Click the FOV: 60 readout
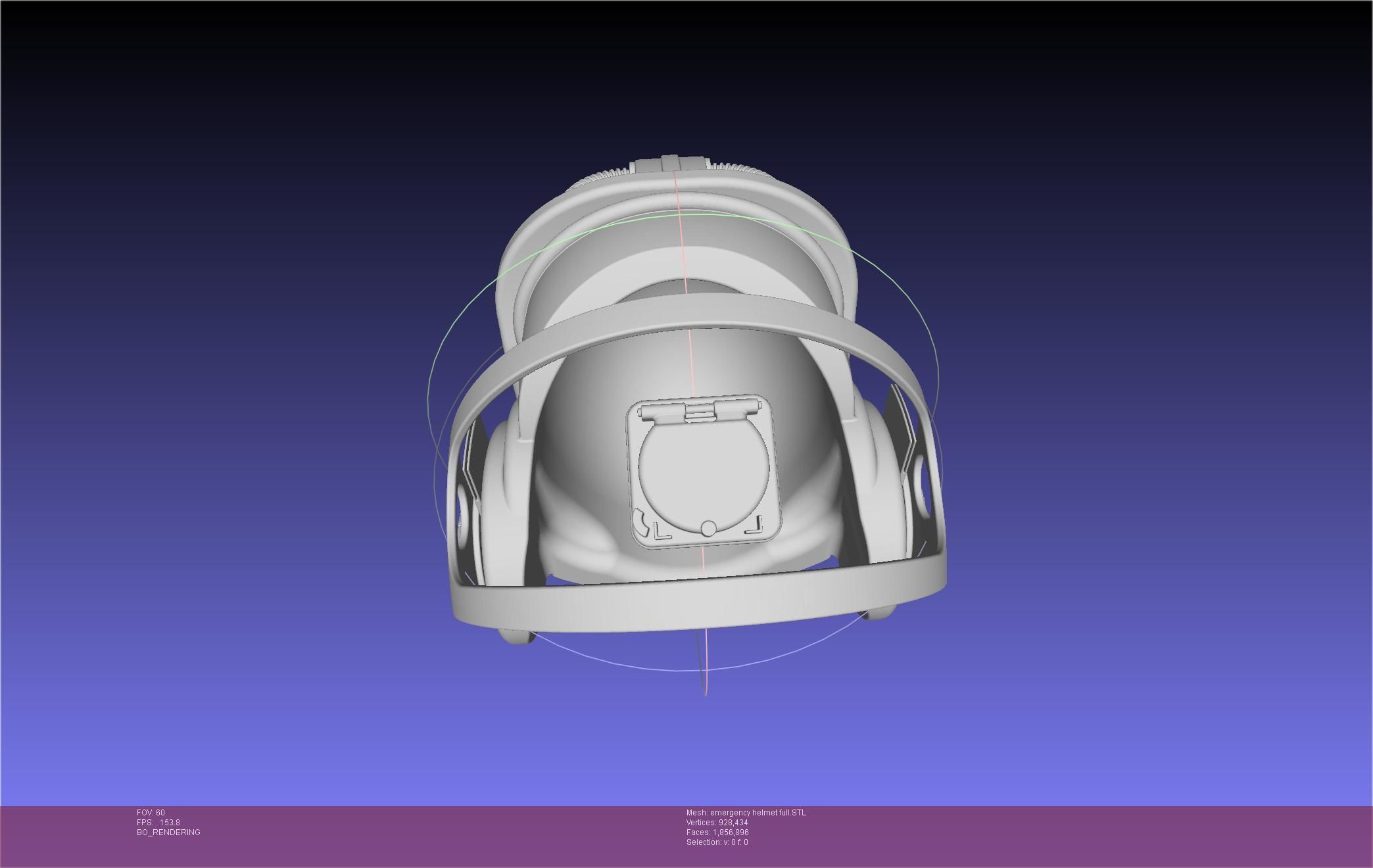 click(151, 813)
